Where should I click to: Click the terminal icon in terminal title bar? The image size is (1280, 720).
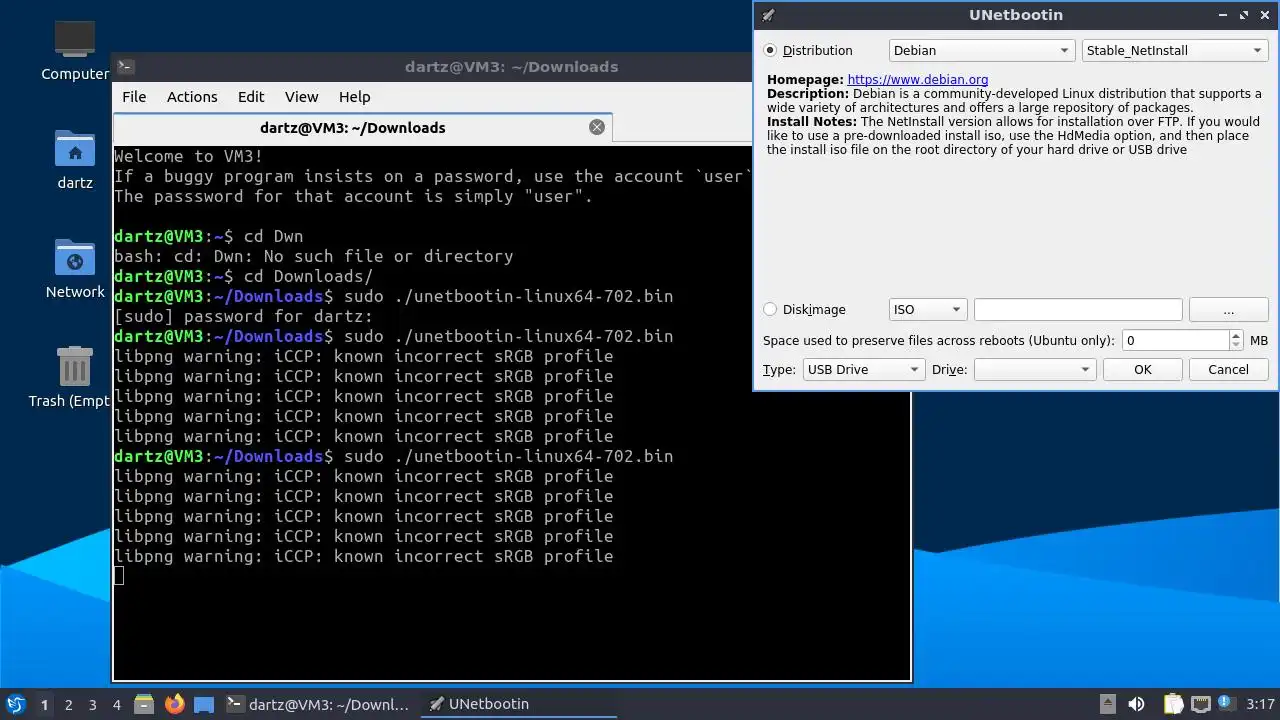click(125, 67)
